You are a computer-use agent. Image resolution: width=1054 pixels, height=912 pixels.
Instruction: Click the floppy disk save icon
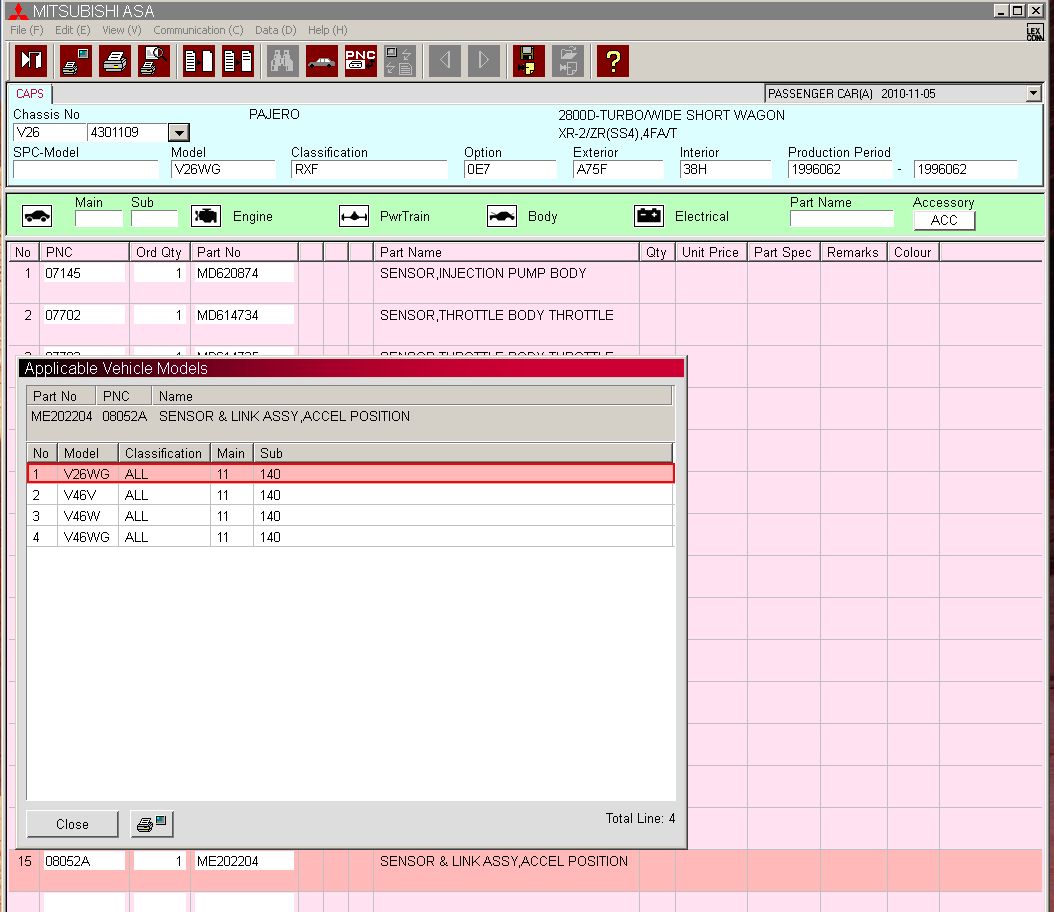click(528, 61)
